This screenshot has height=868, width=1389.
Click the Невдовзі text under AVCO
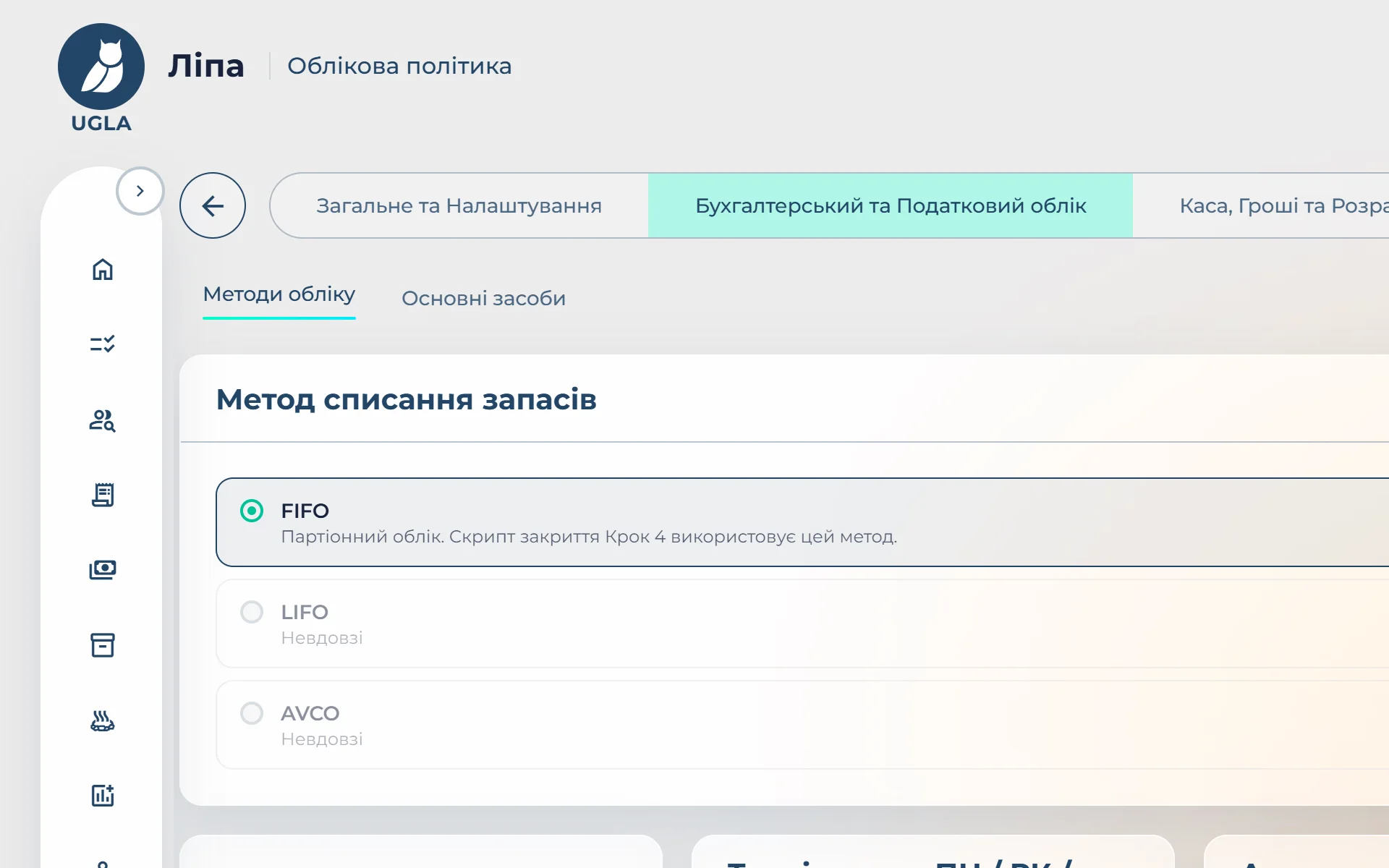322,739
